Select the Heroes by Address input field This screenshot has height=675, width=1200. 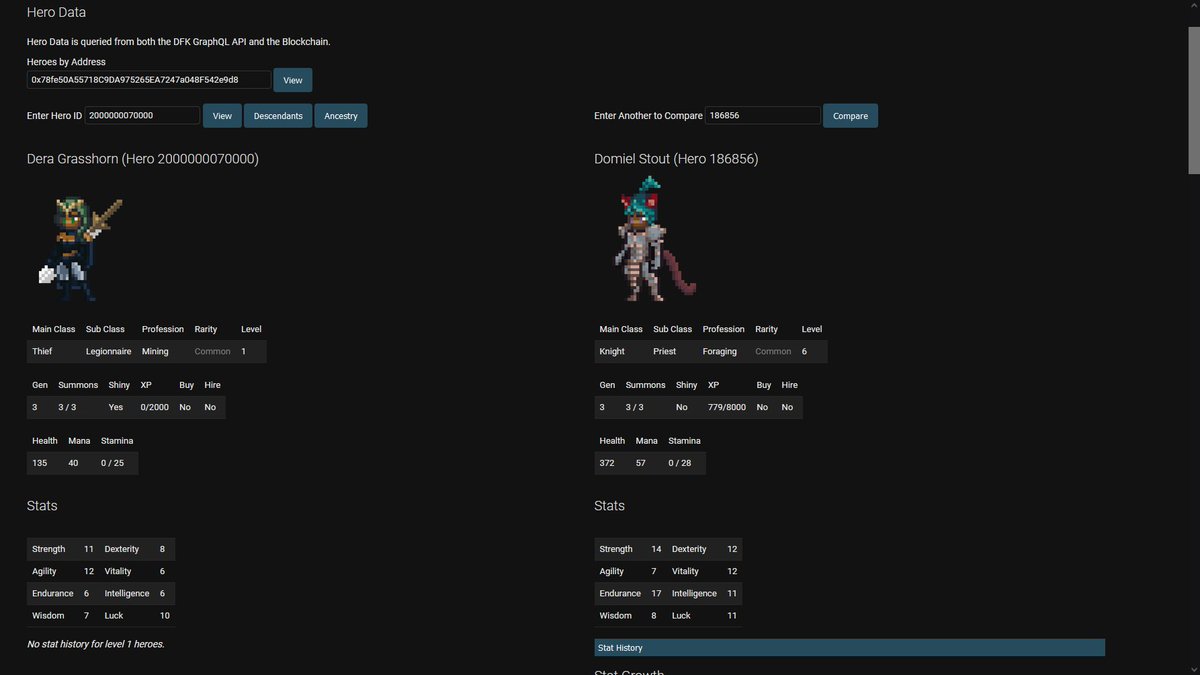[150, 79]
